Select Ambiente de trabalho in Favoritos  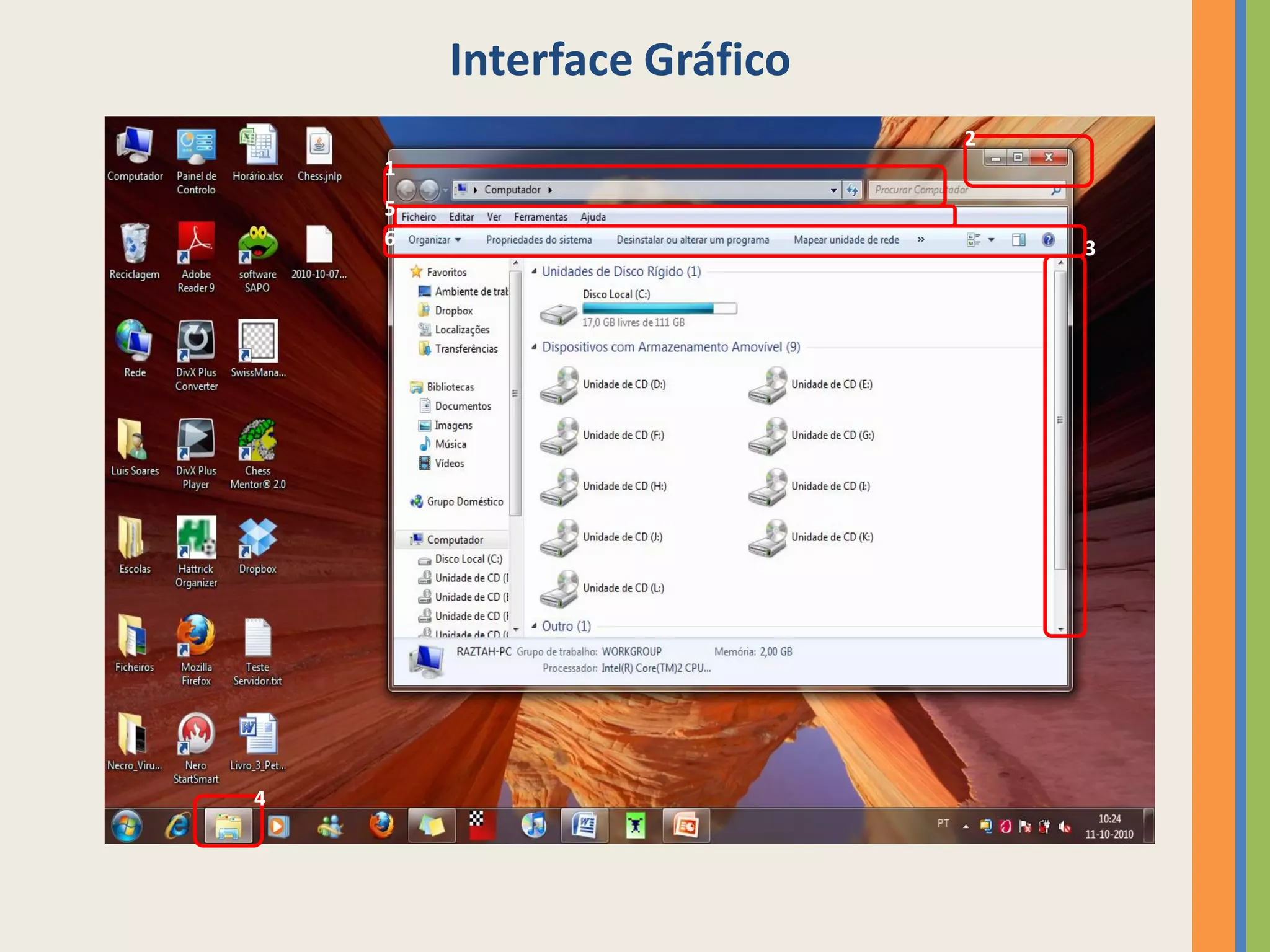click(x=463, y=291)
